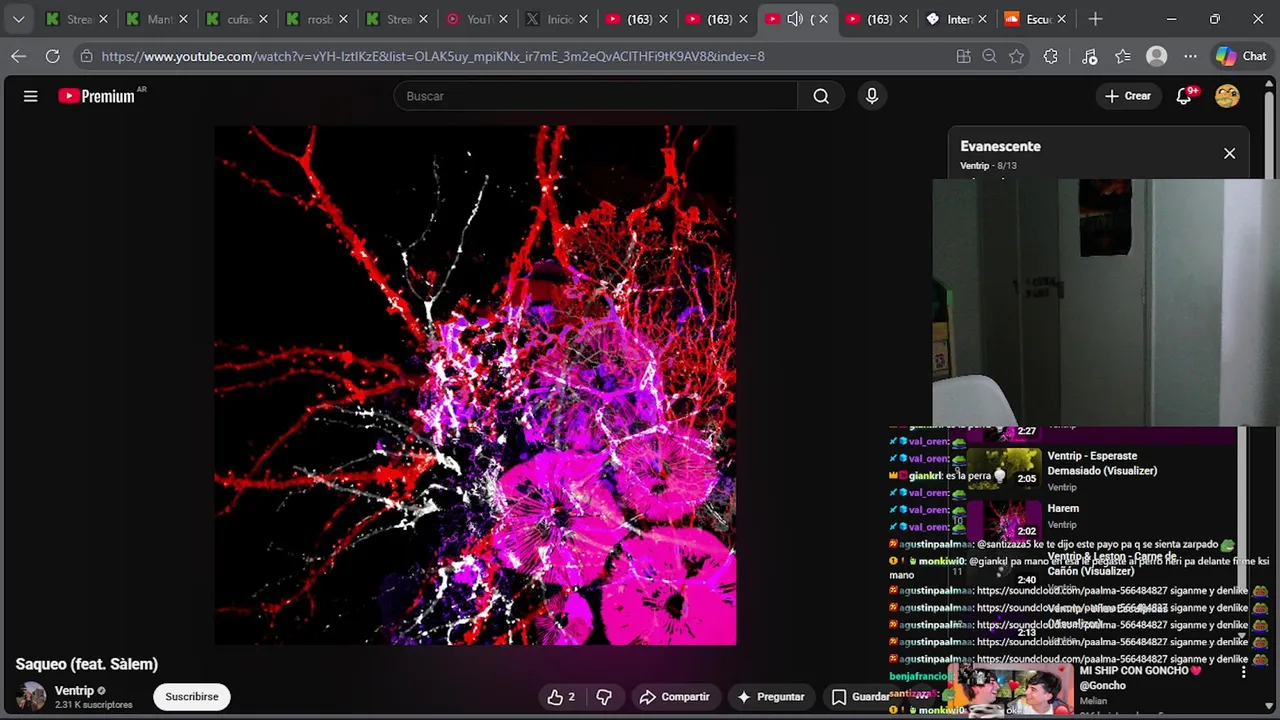The image size is (1280, 720).
Task: Switch to the YouTu tab
Action: [x=477, y=19]
